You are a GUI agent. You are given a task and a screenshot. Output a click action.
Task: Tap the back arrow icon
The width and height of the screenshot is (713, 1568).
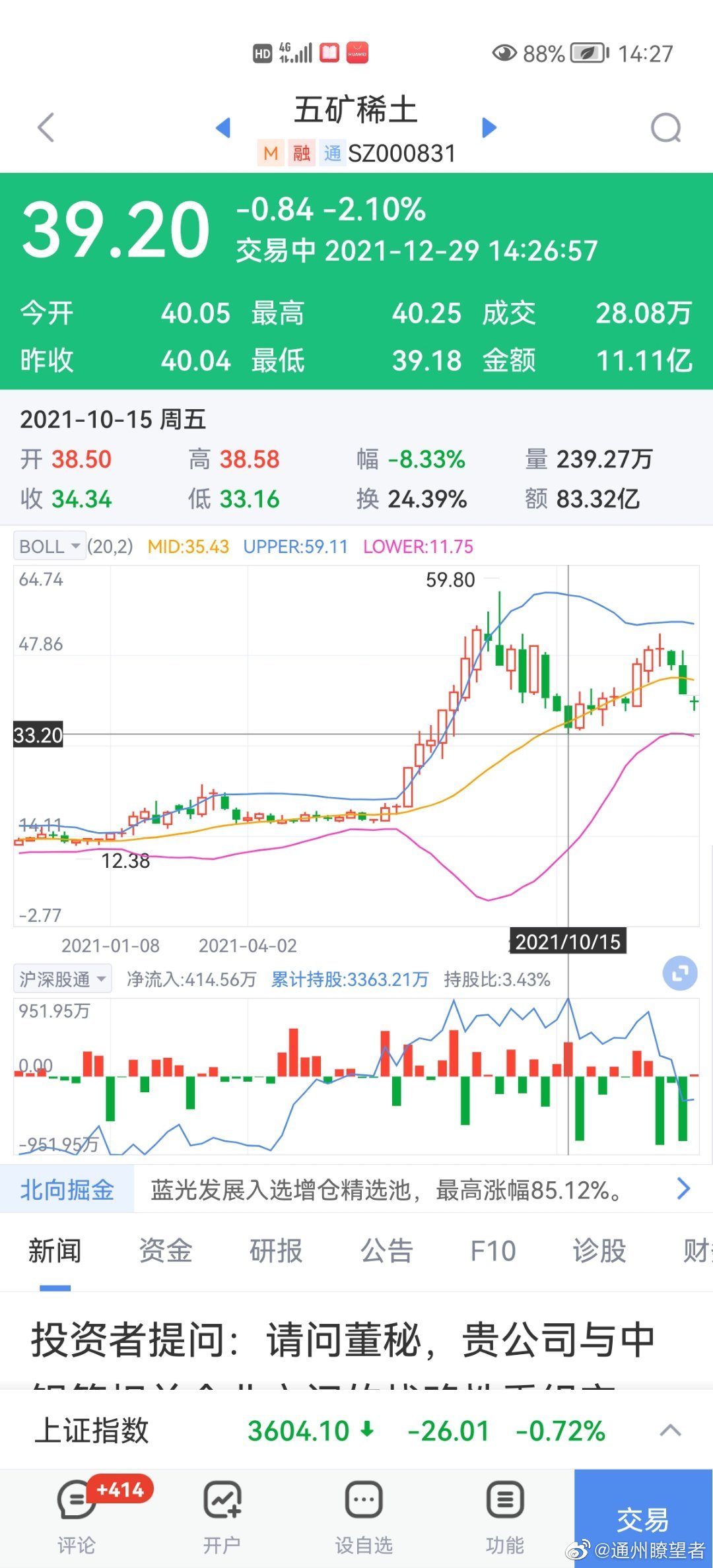[x=46, y=127]
